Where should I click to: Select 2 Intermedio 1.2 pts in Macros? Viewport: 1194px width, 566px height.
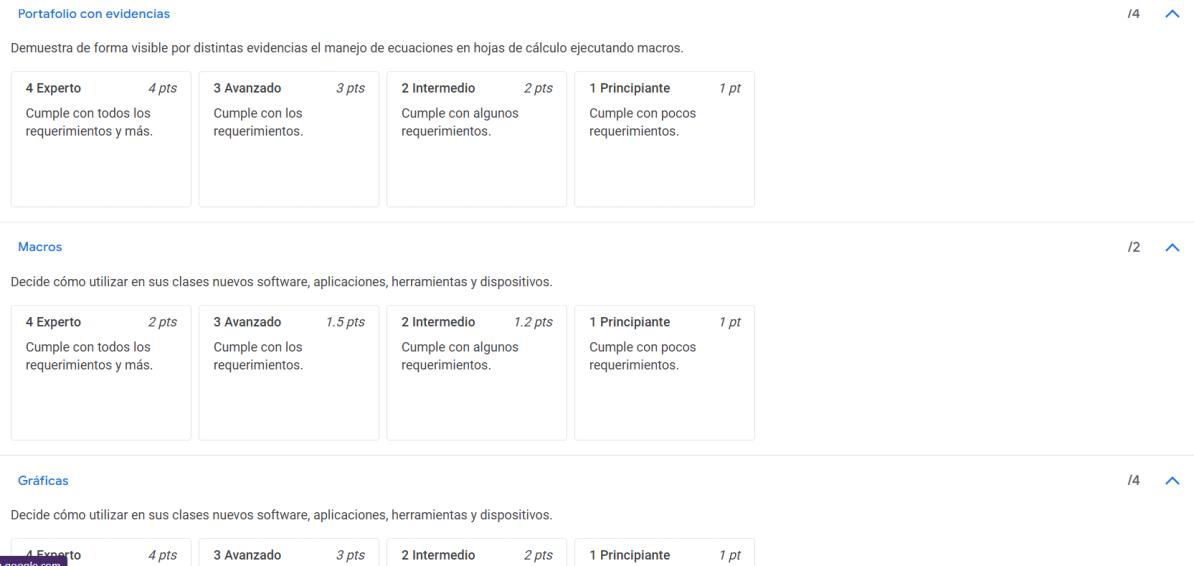[x=476, y=372]
